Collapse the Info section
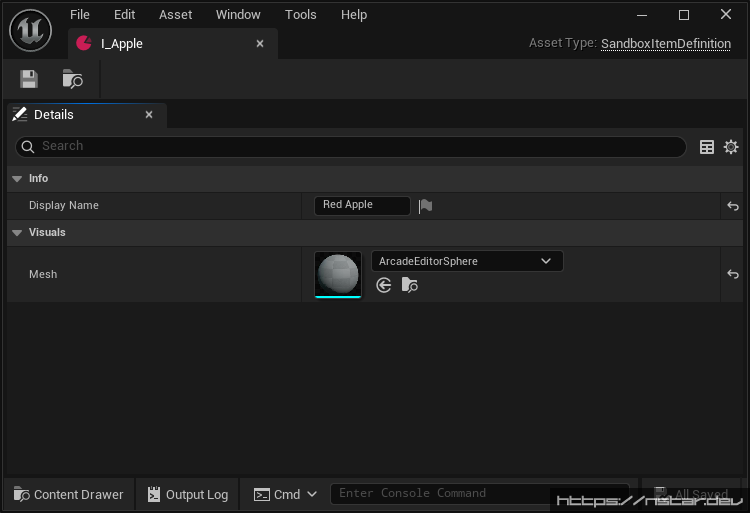 pos(17,179)
